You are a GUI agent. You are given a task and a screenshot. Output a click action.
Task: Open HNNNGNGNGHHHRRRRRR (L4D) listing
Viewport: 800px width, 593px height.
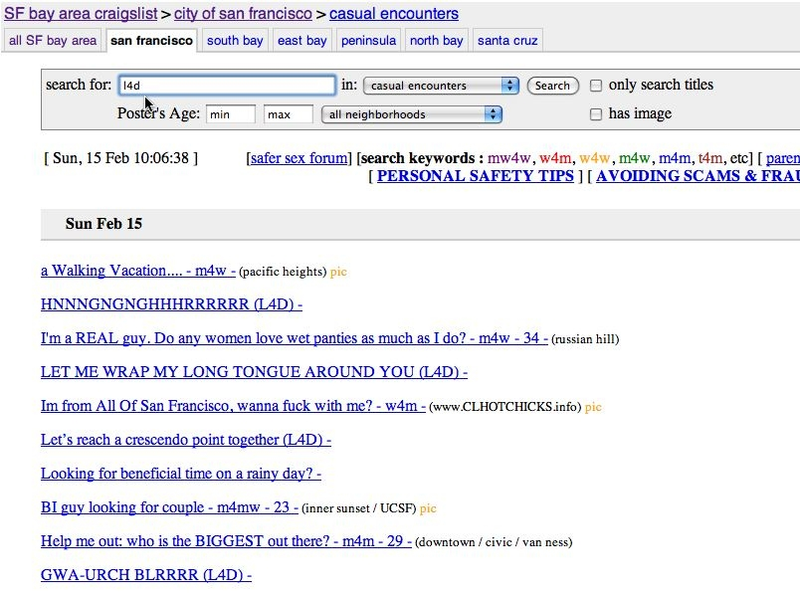pos(171,304)
